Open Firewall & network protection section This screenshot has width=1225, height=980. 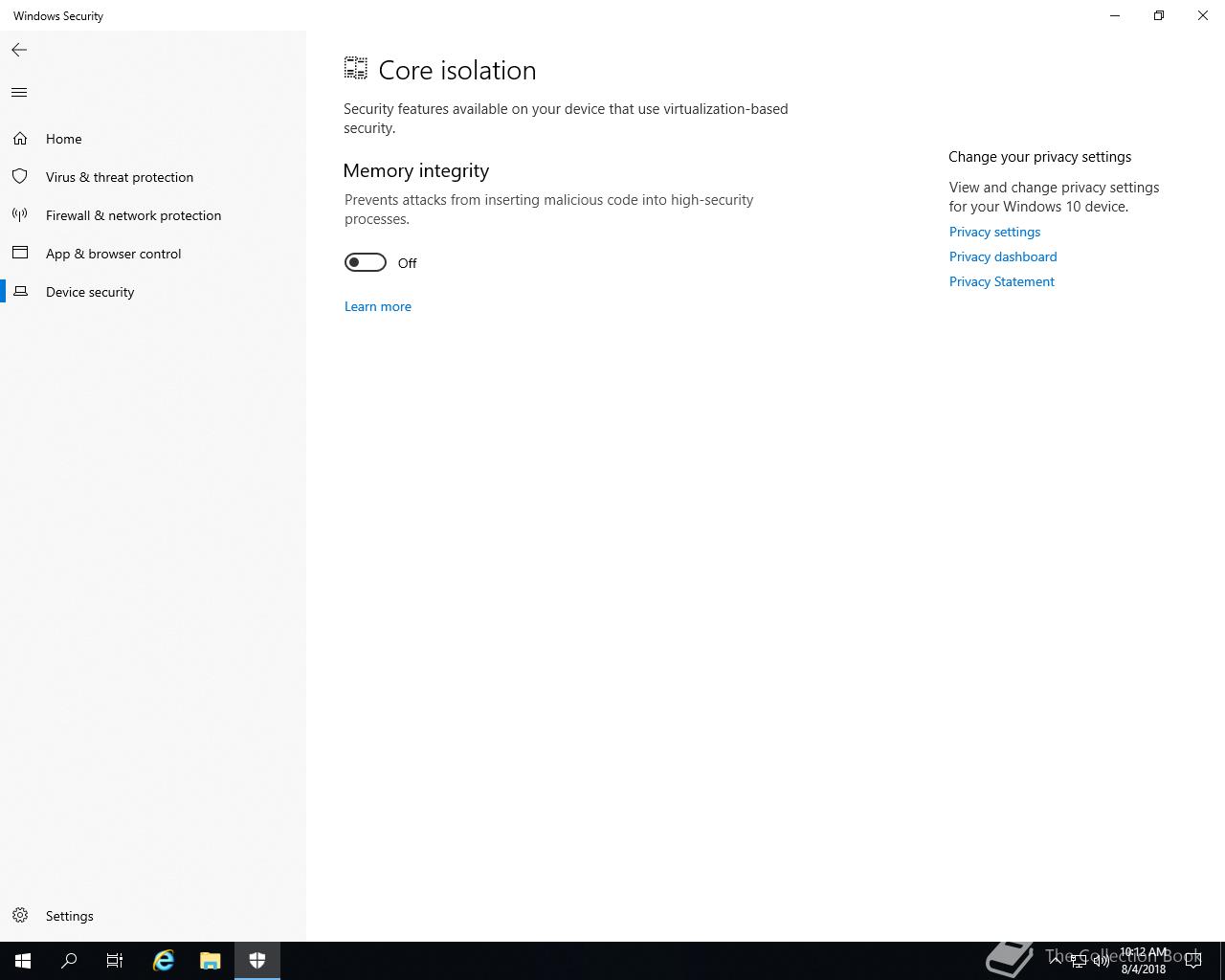coord(153,215)
